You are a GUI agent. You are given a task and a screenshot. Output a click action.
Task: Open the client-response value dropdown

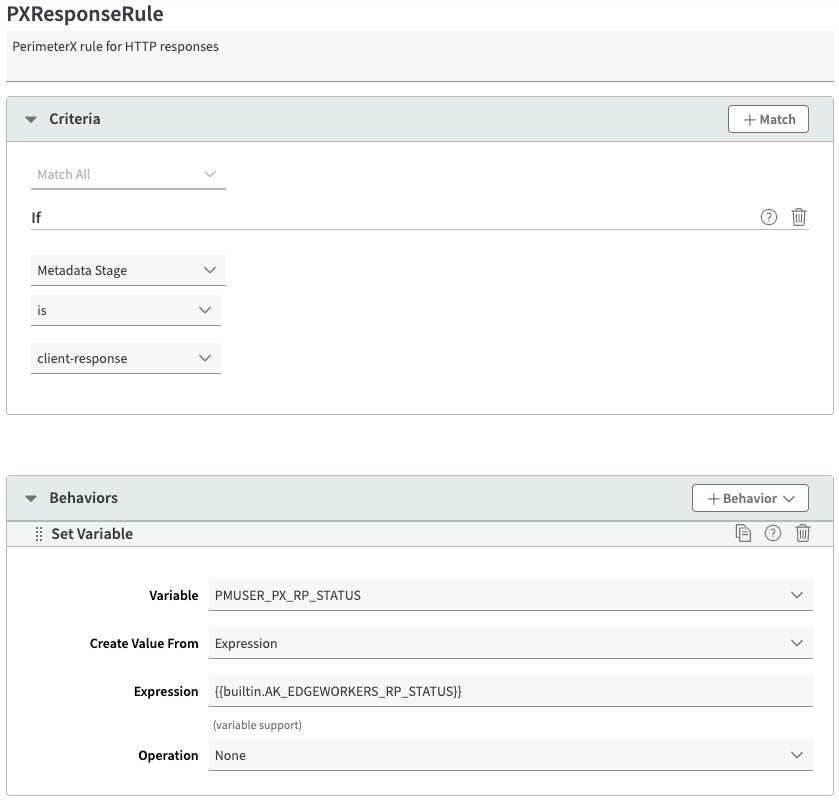[126, 358]
